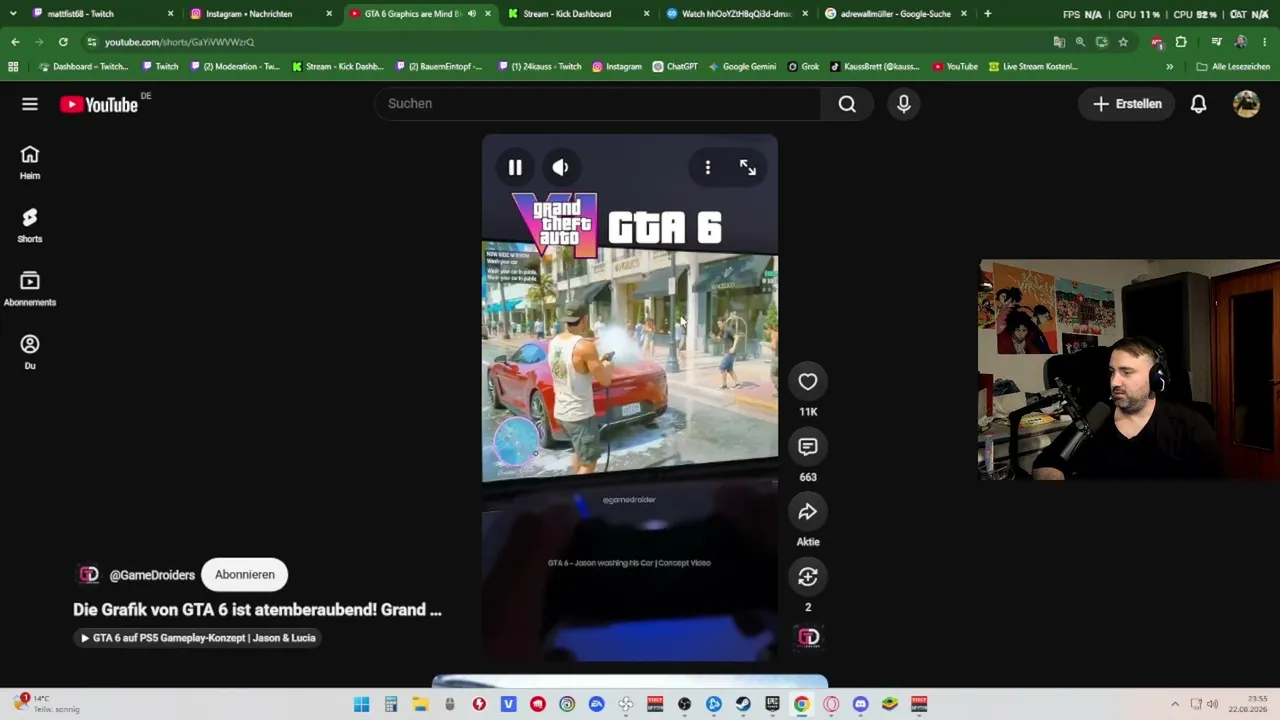Open the apps grid in bookmarks bar
The width and height of the screenshot is (1280, 720).
[13, 67]
